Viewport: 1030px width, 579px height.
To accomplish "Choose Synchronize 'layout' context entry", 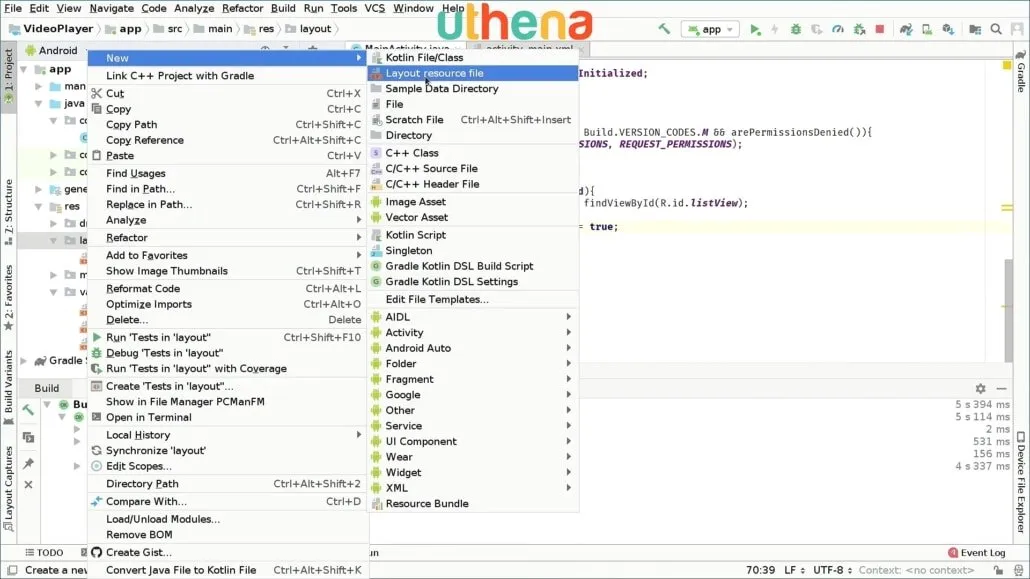I will click(227, 451).
